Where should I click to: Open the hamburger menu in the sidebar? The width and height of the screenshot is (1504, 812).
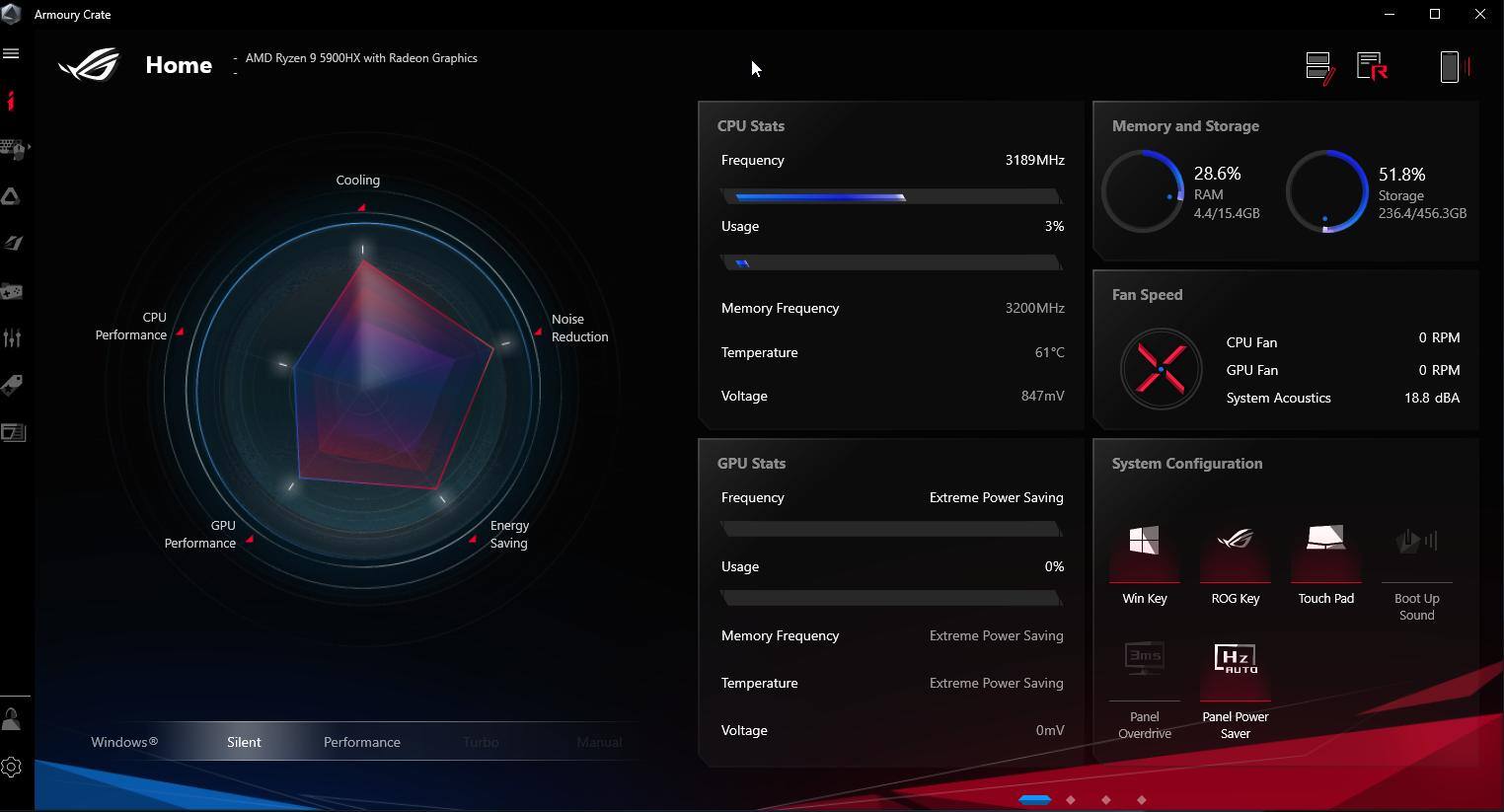tap(12, 53)
